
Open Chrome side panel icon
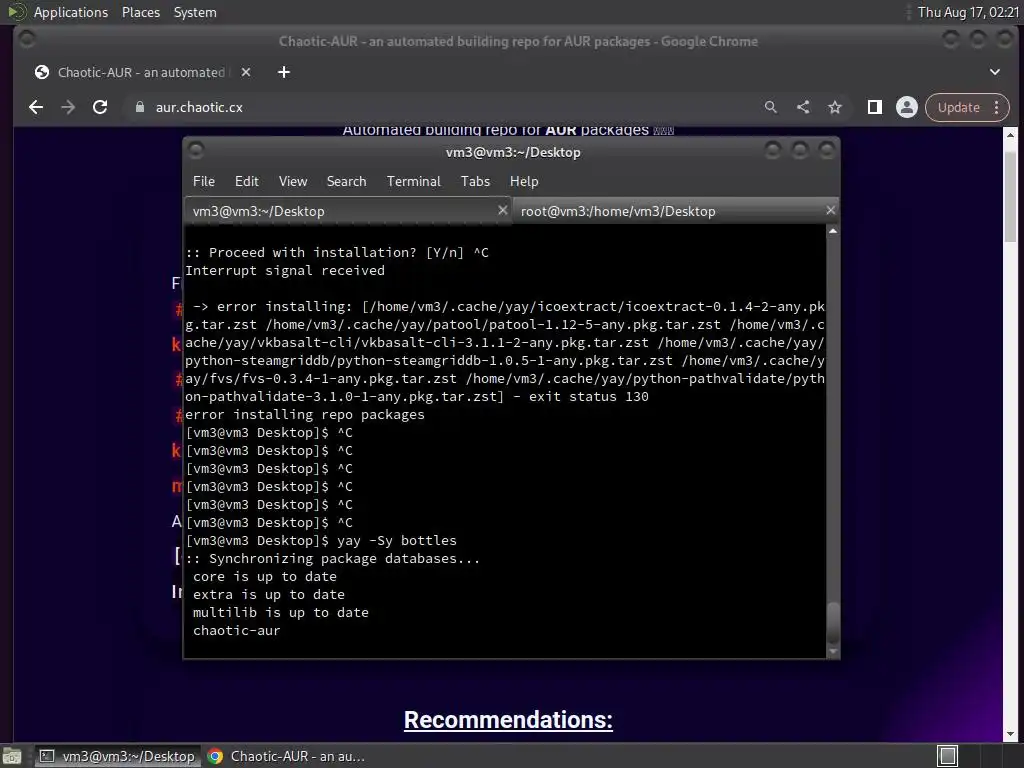[x=874, y=107]
